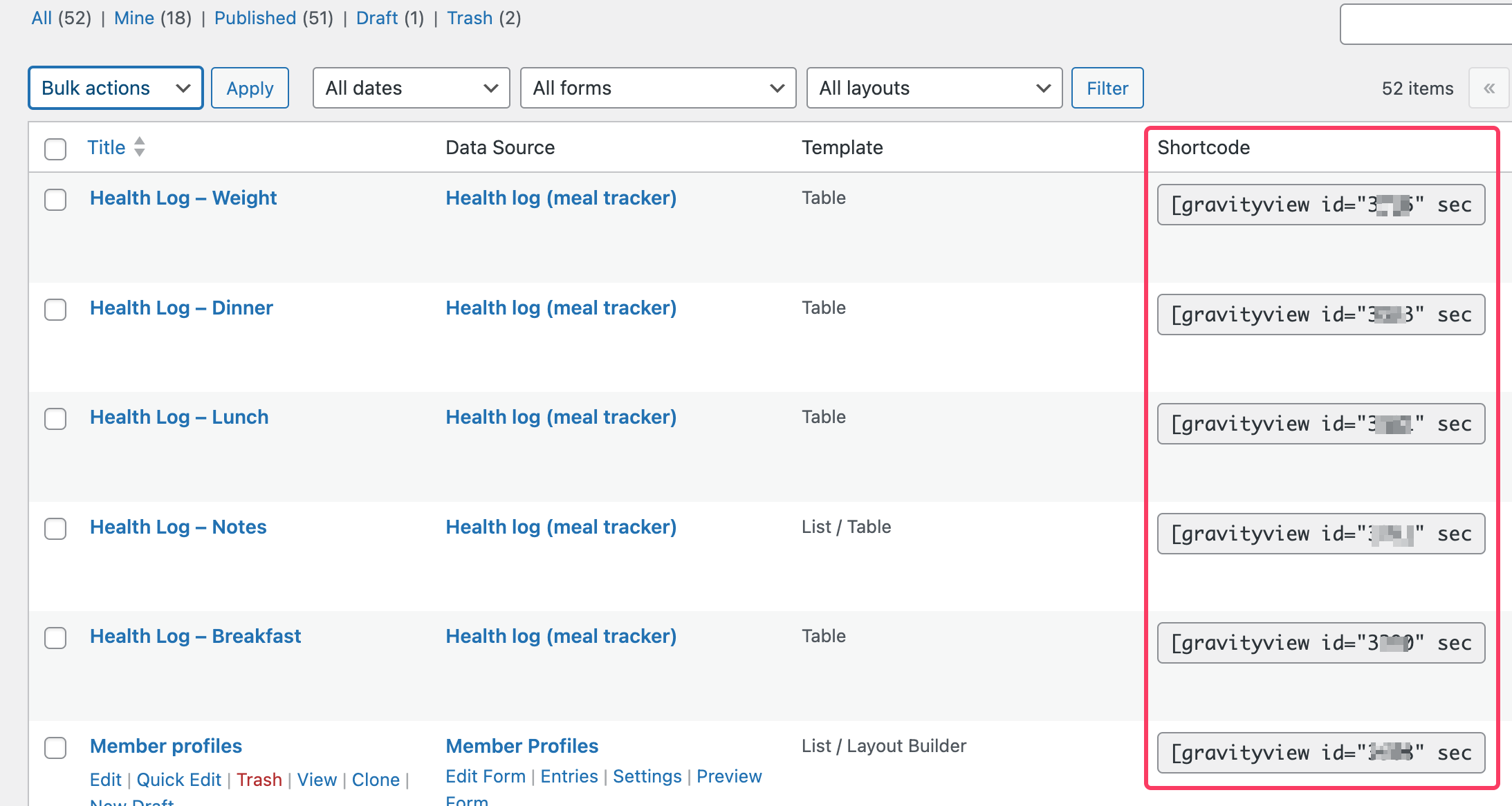The image size is (1512, 806).
Task: Click the Health Log – Weight shortcode field
Action: pos(1321,205)
